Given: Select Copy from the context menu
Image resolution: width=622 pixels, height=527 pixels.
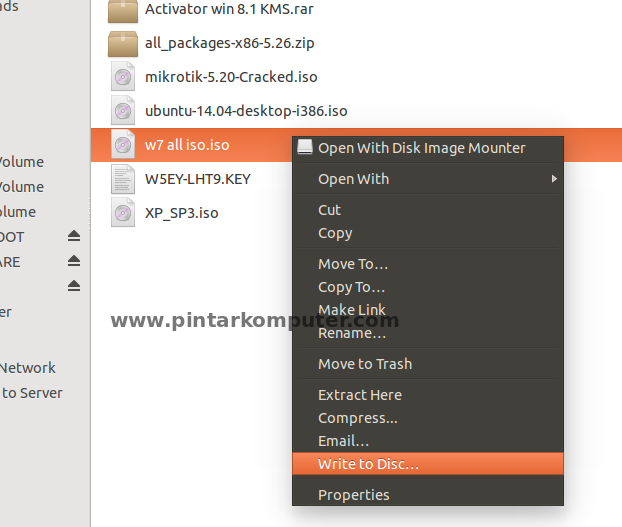Looking at the screenshot, I should click(428, 233).
